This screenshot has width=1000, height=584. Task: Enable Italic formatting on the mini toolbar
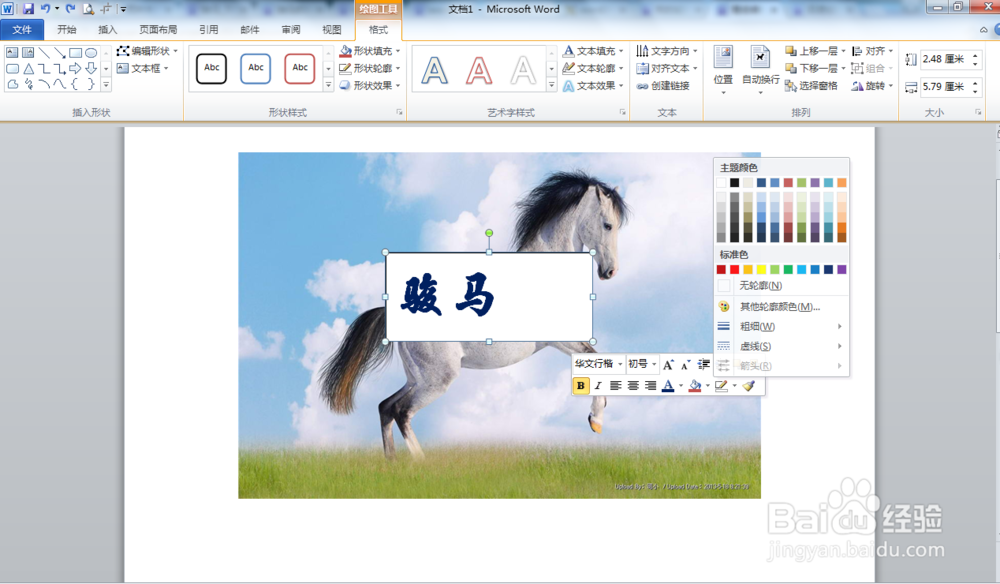pyautogui.click(x=597, y=386)
